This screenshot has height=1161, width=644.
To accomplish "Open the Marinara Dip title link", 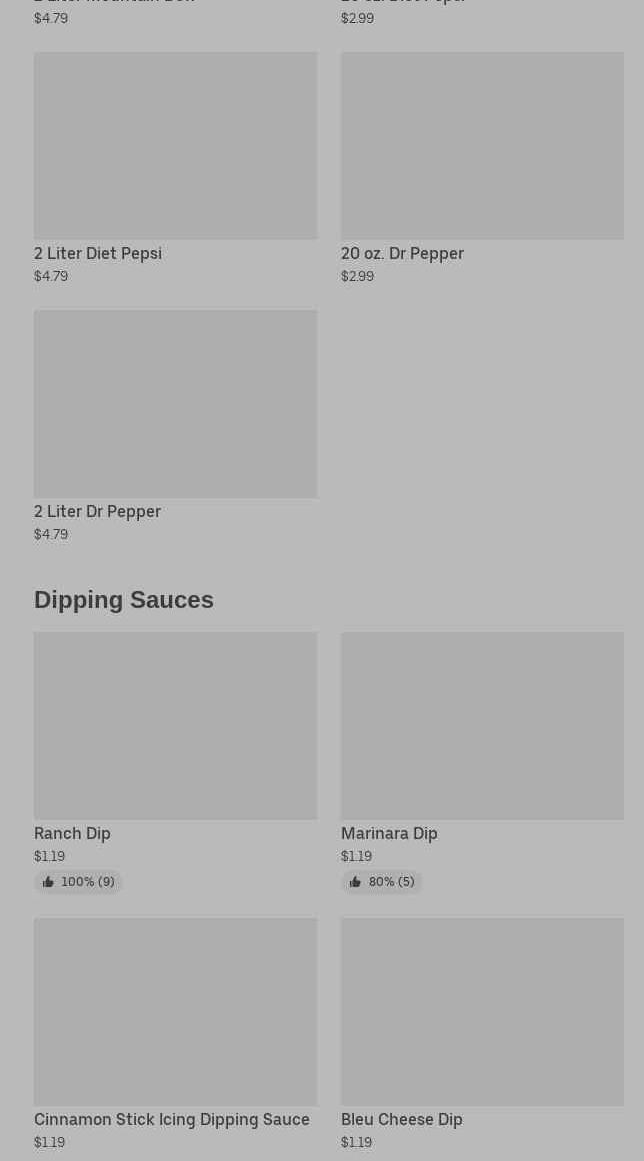I will click(x=389, y=834).
